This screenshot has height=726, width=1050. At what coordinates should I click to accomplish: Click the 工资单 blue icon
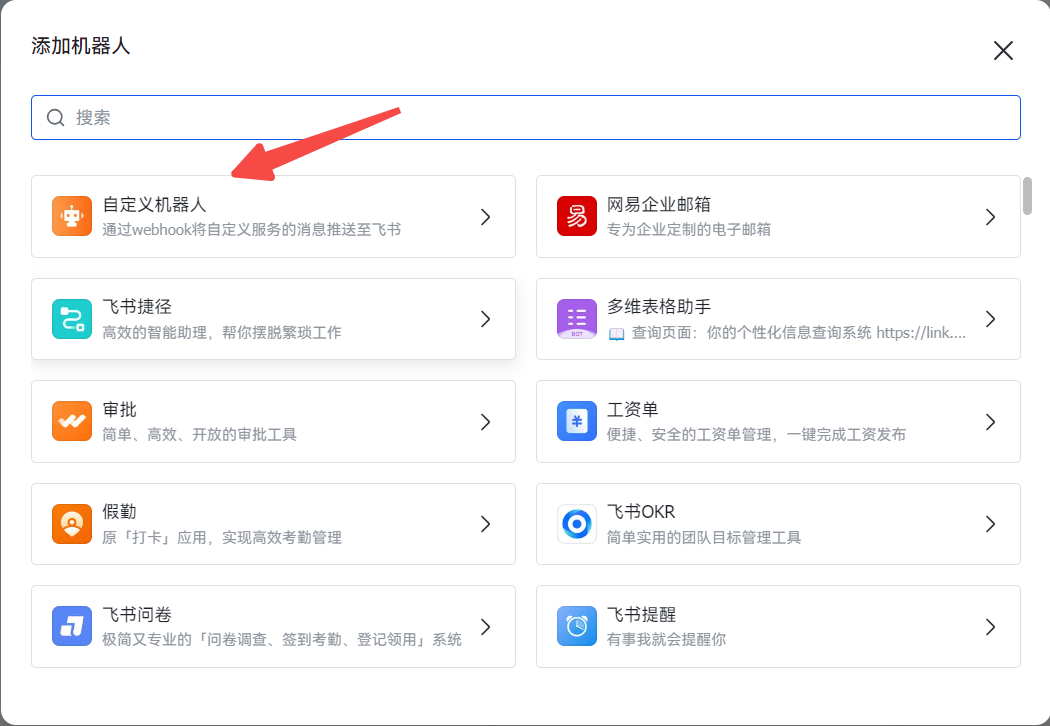click(x=577, y=421)
